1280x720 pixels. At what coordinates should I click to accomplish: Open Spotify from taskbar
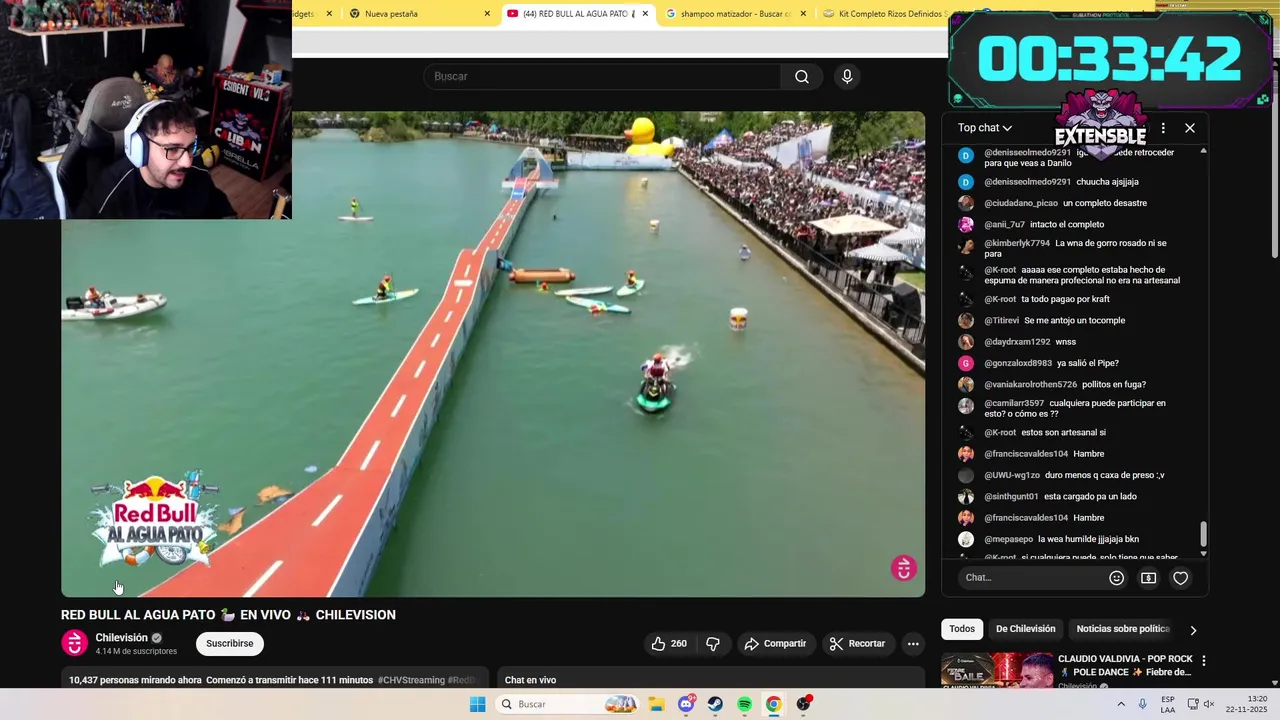point(744,704)
